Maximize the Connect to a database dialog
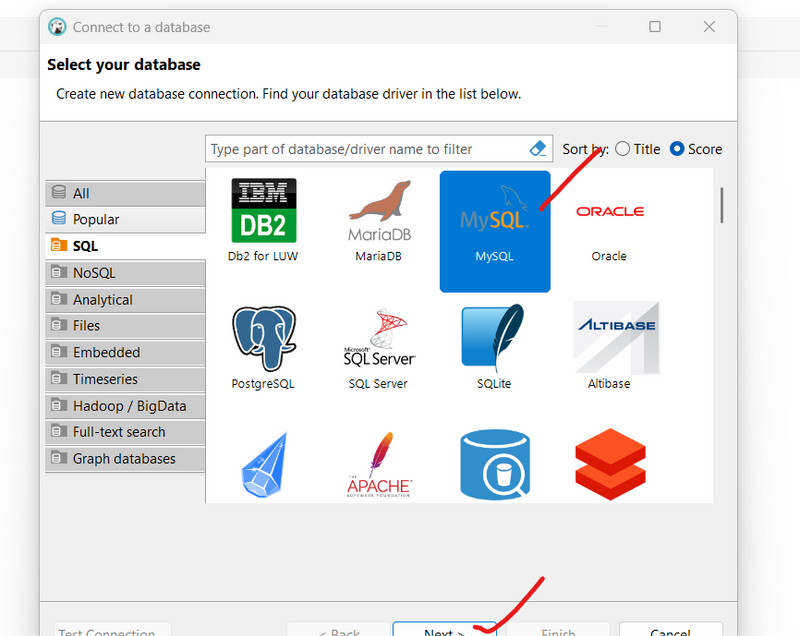 [655, 27]
